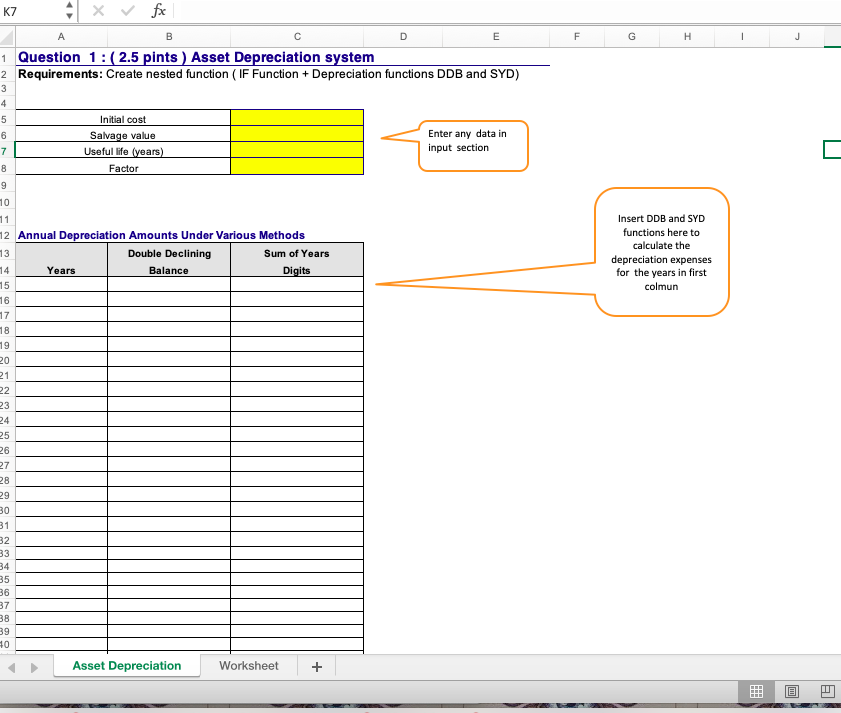
Task: Select the 'Salvage value' label cell
Action: (123, 134)
